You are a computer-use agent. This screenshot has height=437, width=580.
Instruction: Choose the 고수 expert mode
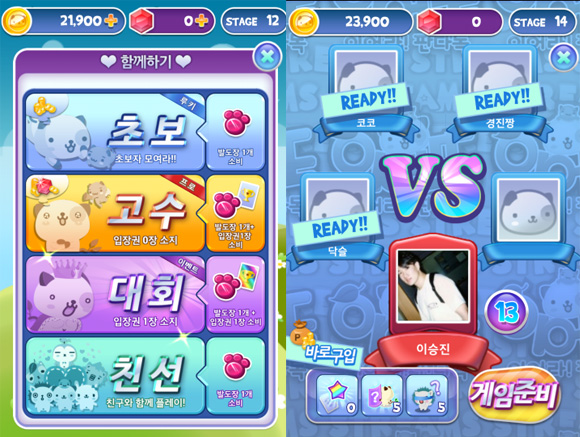(x=145, y=214)
